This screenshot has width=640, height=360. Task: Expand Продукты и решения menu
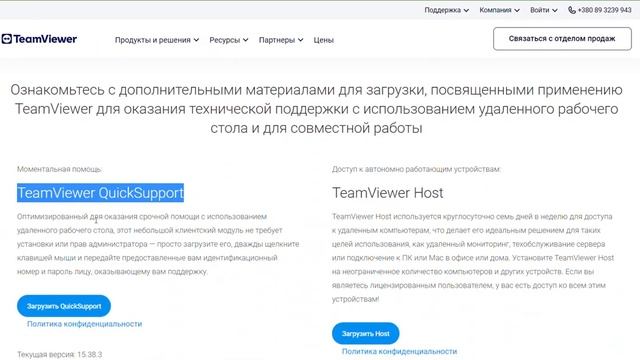pos(157,40)
